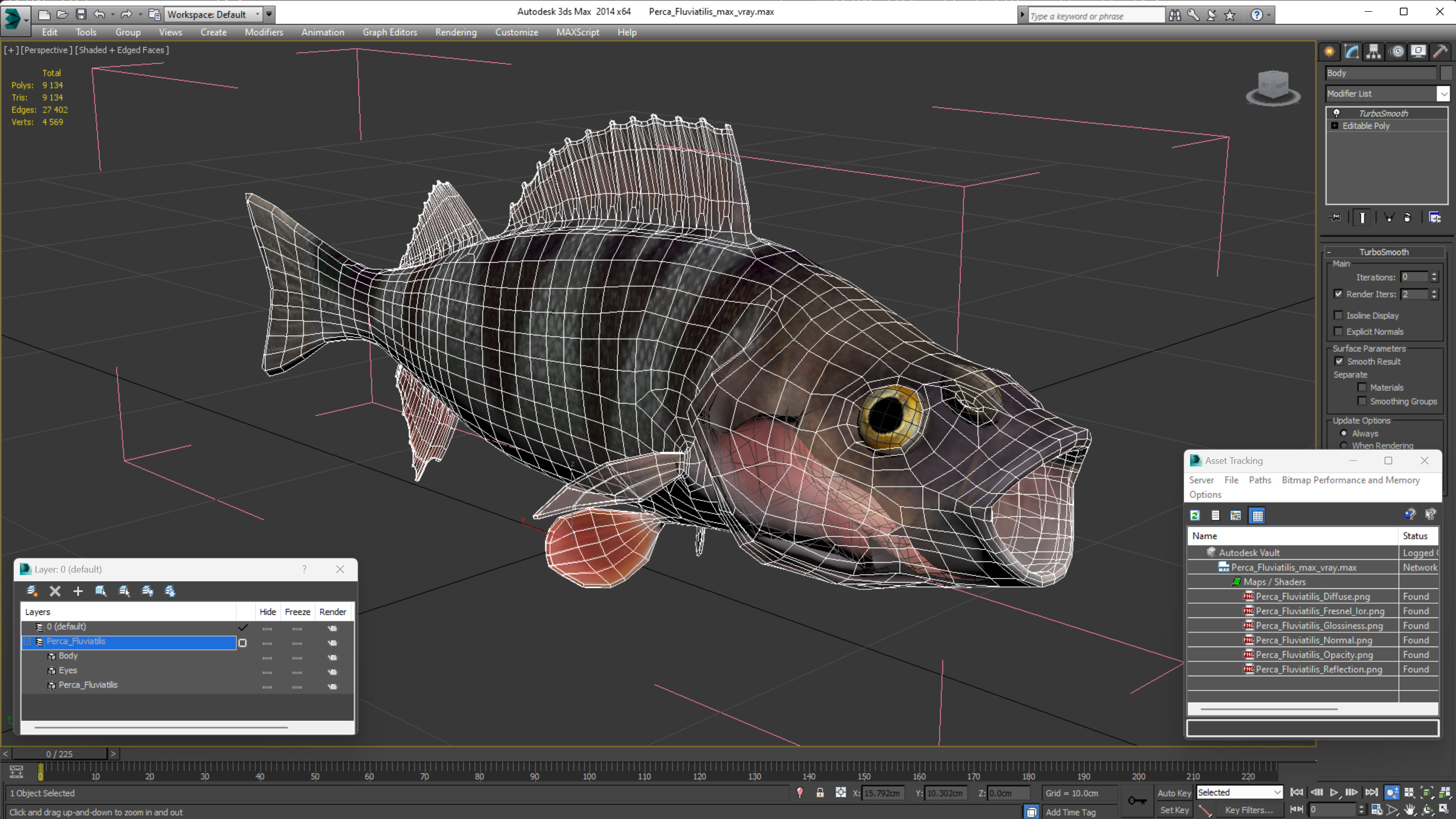Click Zoom Extents All Selected icon

[x=1445, y=792]
